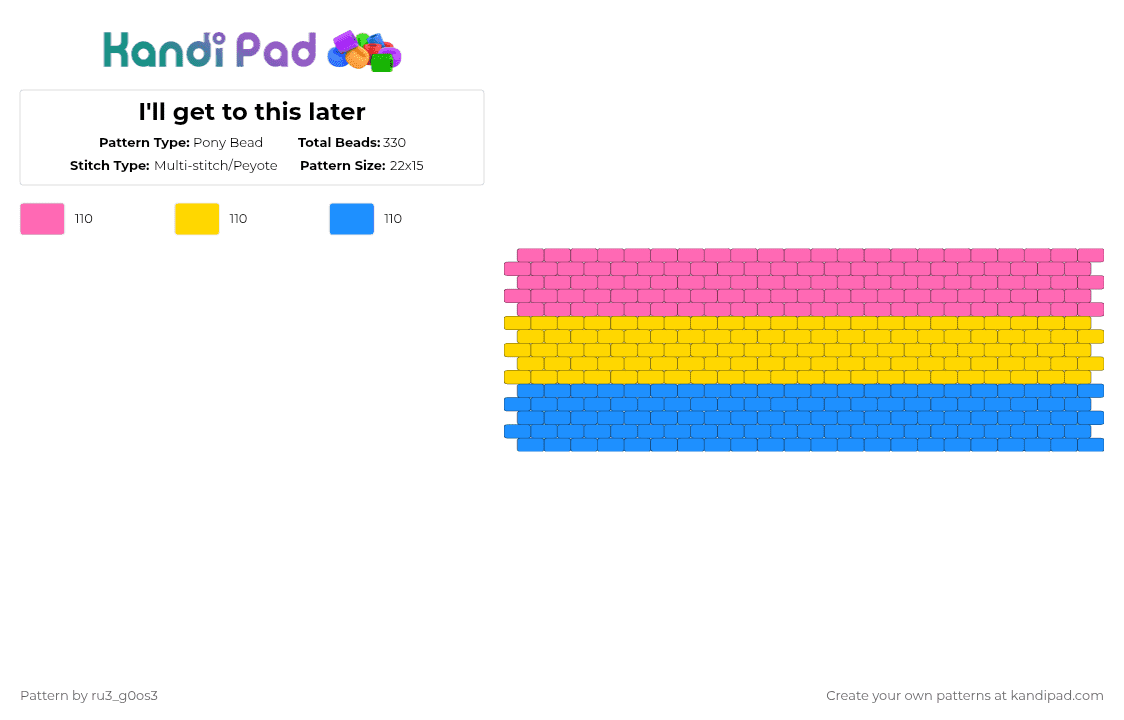This screenshot has width=1124, height=720.
Task: Click the Kandi Pad logo text
Action: (209, 50)
